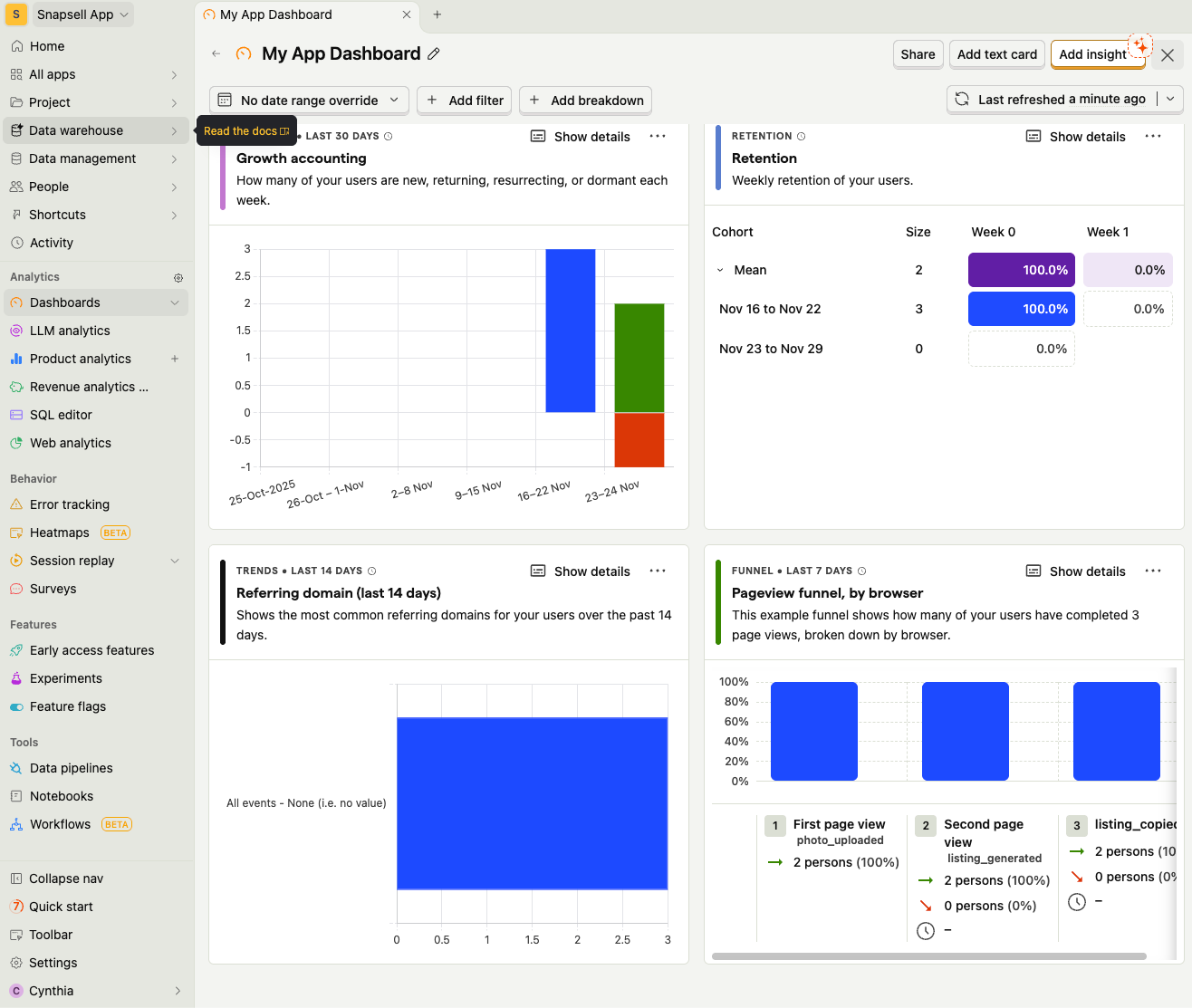Screen dimensions: 1192x1008
Task: Select Surveys under Behavior
Action: (54, 588)
